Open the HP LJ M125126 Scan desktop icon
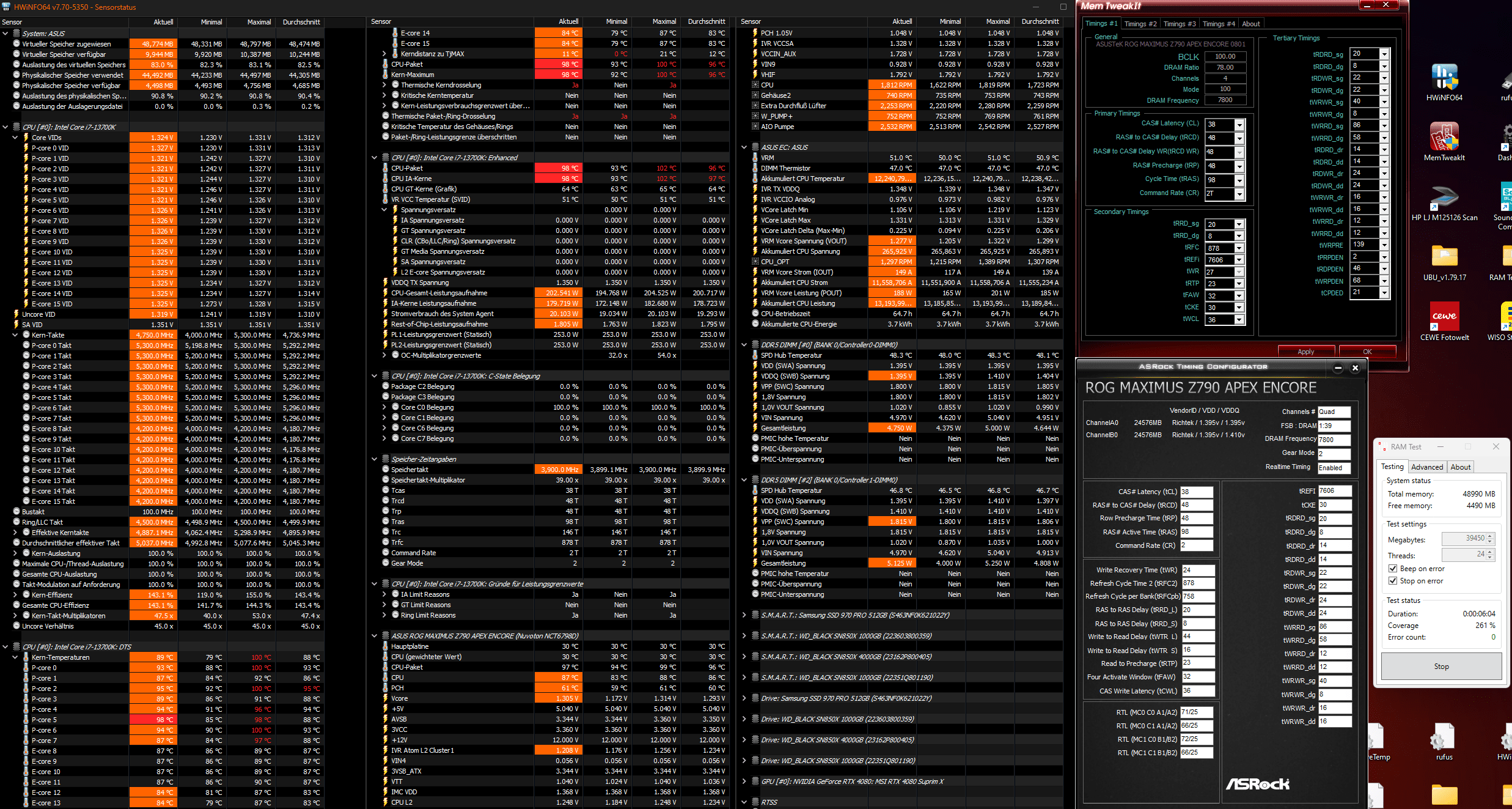 point(1445,197)
